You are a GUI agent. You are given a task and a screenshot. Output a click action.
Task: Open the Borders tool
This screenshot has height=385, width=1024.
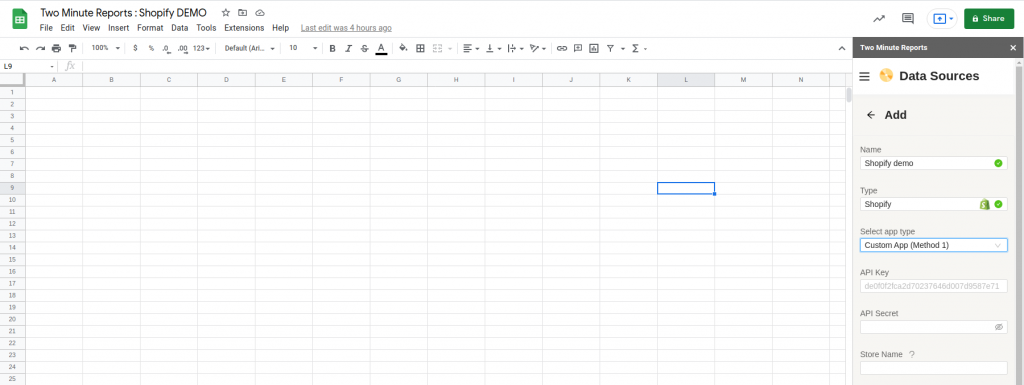click(x=421, y=48)
